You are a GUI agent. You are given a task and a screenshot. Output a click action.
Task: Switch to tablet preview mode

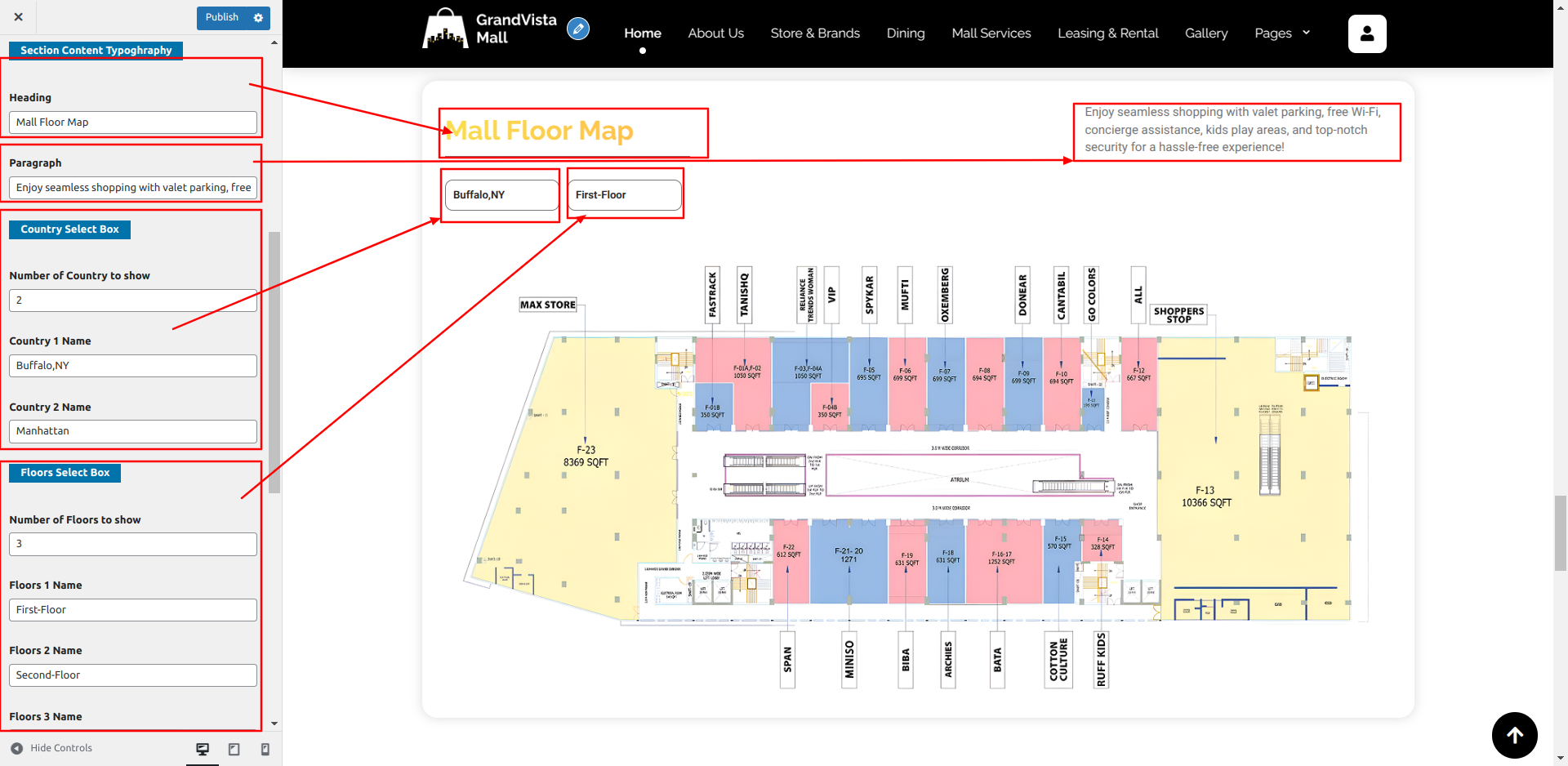(234, 749)
